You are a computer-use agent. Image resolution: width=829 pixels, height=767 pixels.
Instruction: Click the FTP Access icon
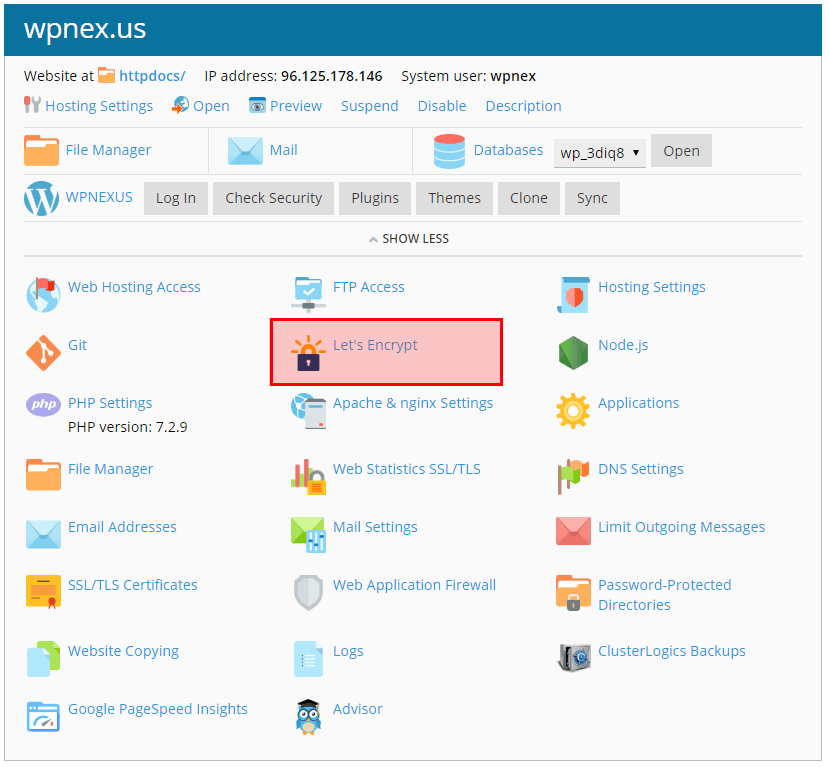tap(308, 294)
